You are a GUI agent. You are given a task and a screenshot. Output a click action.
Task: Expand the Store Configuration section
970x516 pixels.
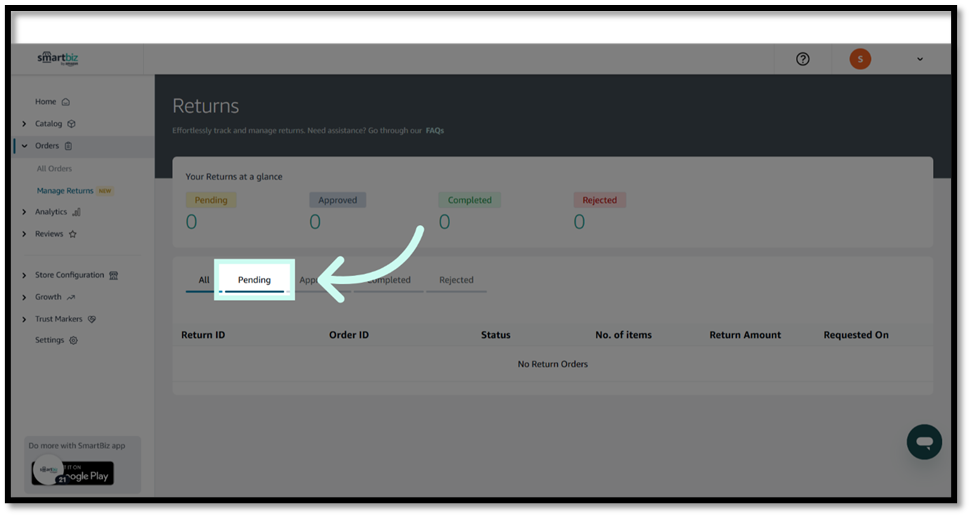pos(24,275)
